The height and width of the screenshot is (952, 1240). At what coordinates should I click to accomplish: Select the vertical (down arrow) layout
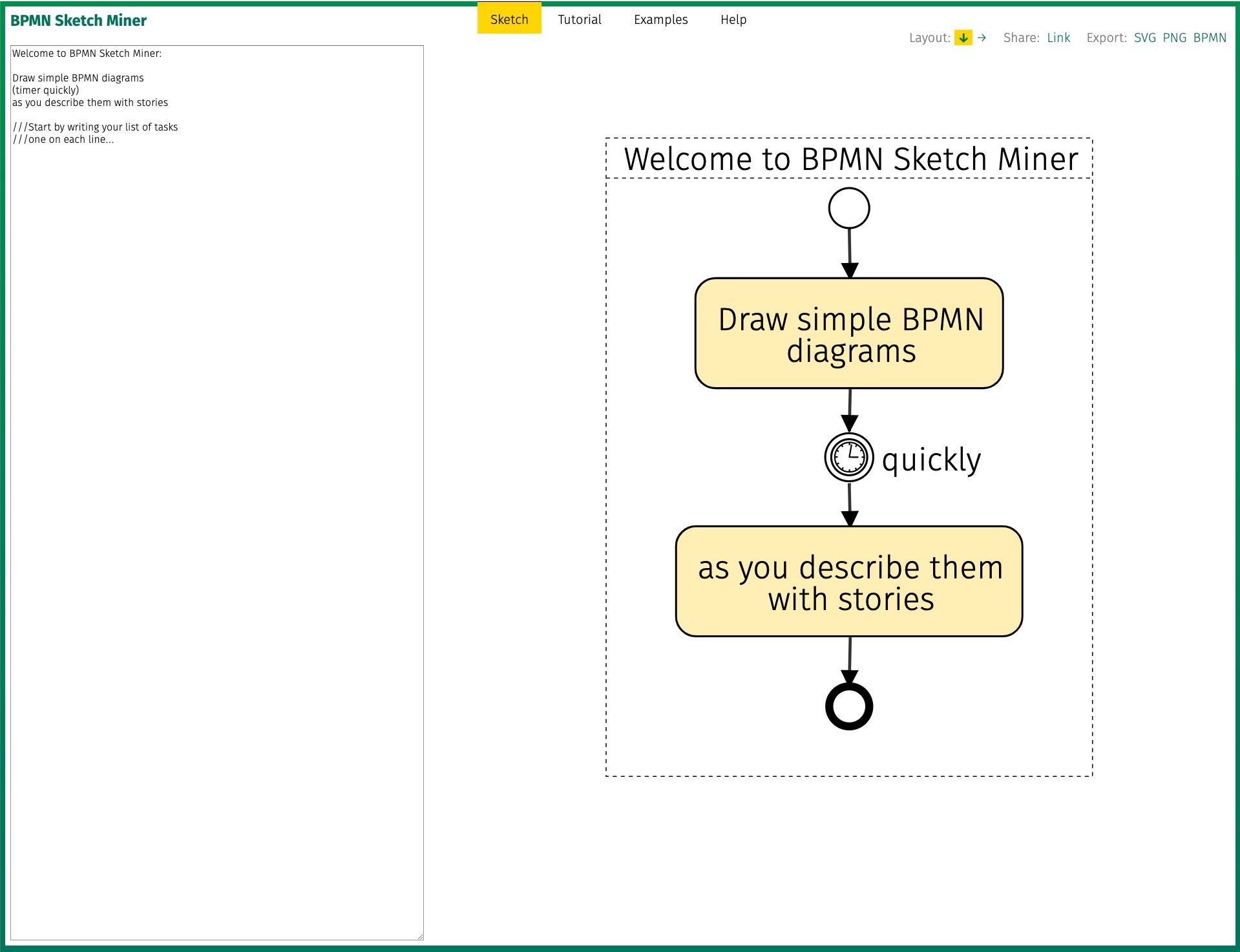(x=963, y=38)
